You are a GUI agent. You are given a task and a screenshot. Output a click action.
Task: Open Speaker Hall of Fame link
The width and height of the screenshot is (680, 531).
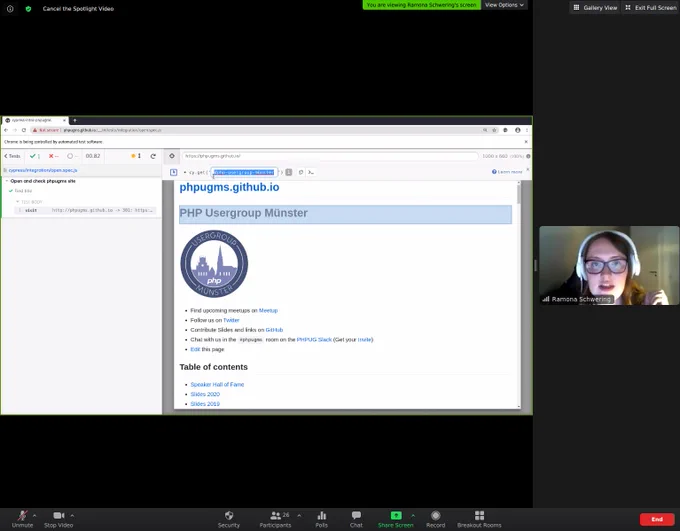(217, 384)
